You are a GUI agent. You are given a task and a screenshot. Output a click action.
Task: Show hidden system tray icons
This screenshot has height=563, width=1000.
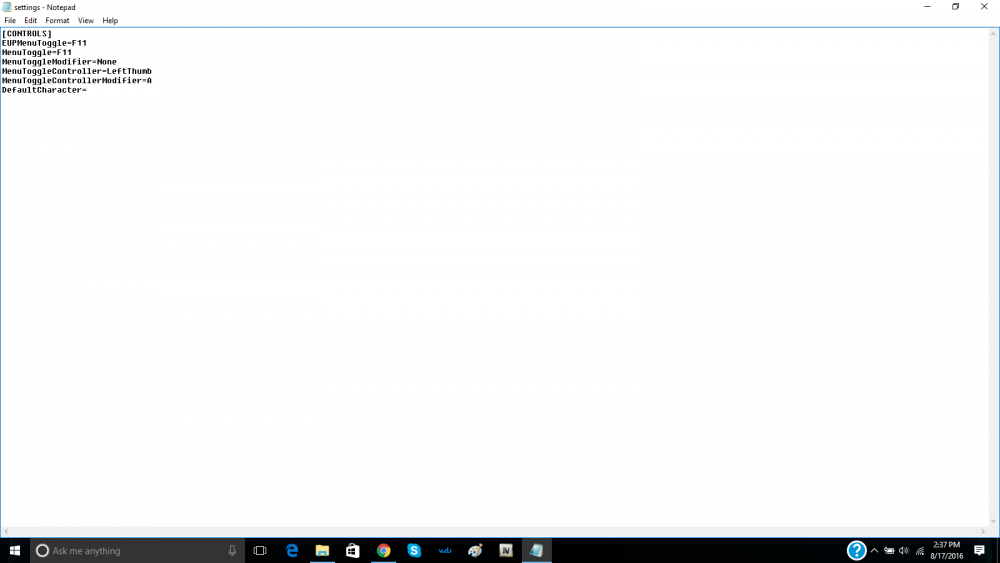tap(874, 551)
